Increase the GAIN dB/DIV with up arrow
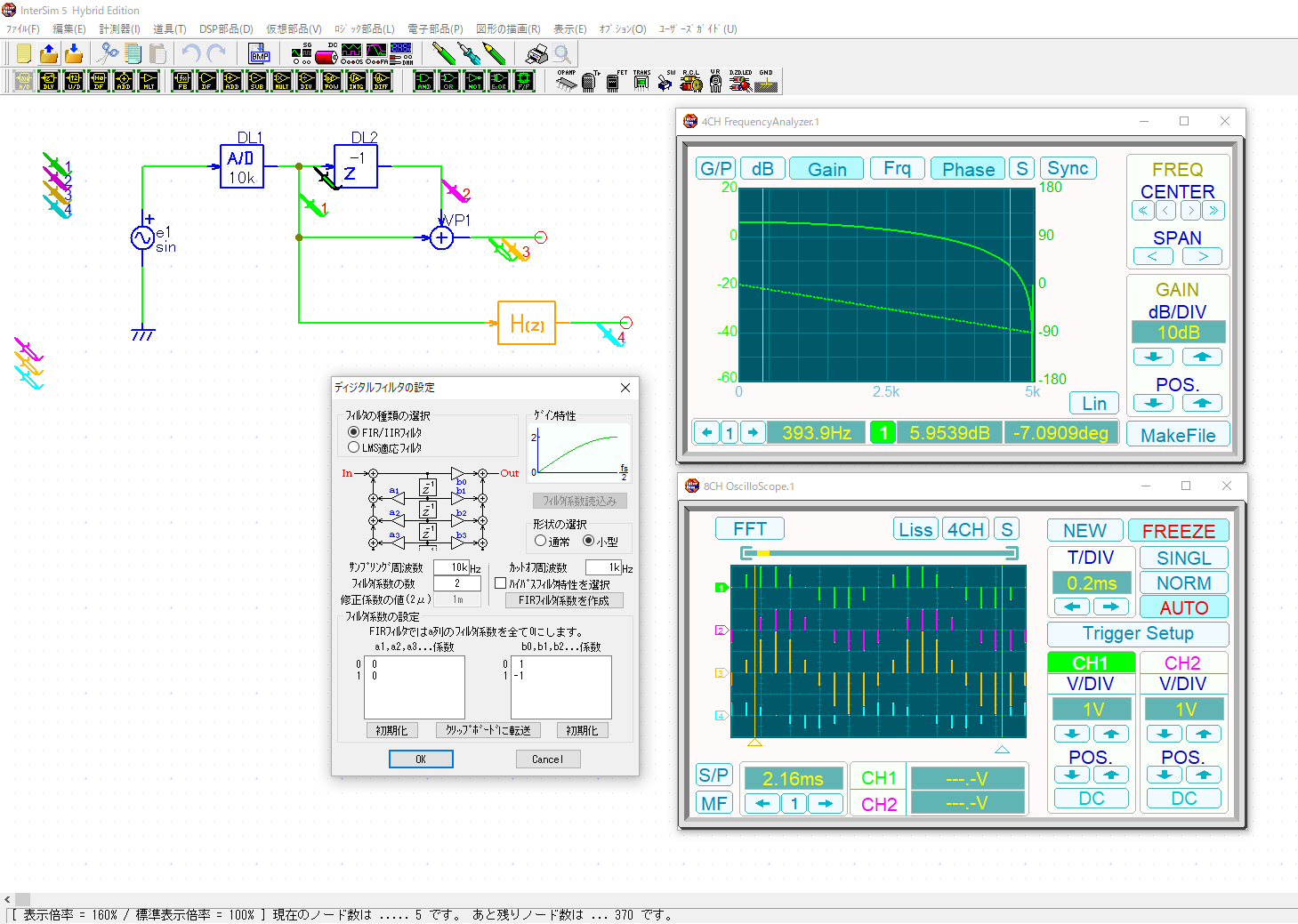The image size is (1298, 924). click(1201, 357)
